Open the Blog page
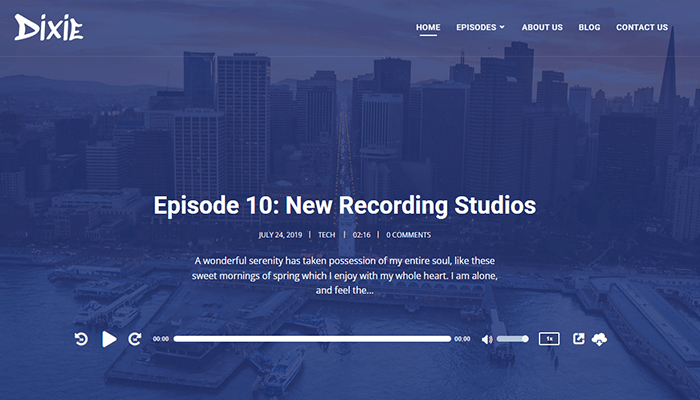 589,27
